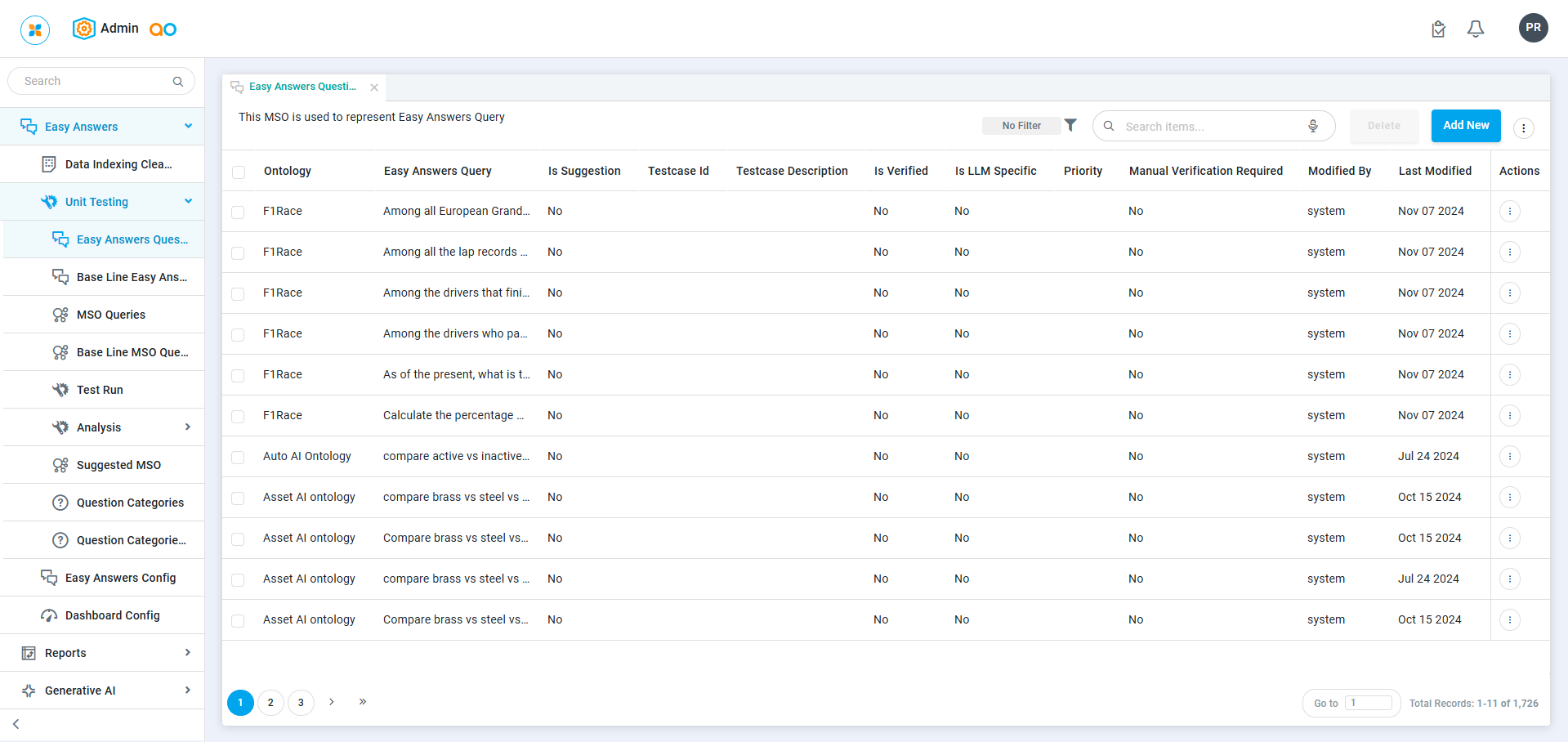Check the Auto AI Ontology row checkbox
The image size is (1568, 742).
click(238, 458)
